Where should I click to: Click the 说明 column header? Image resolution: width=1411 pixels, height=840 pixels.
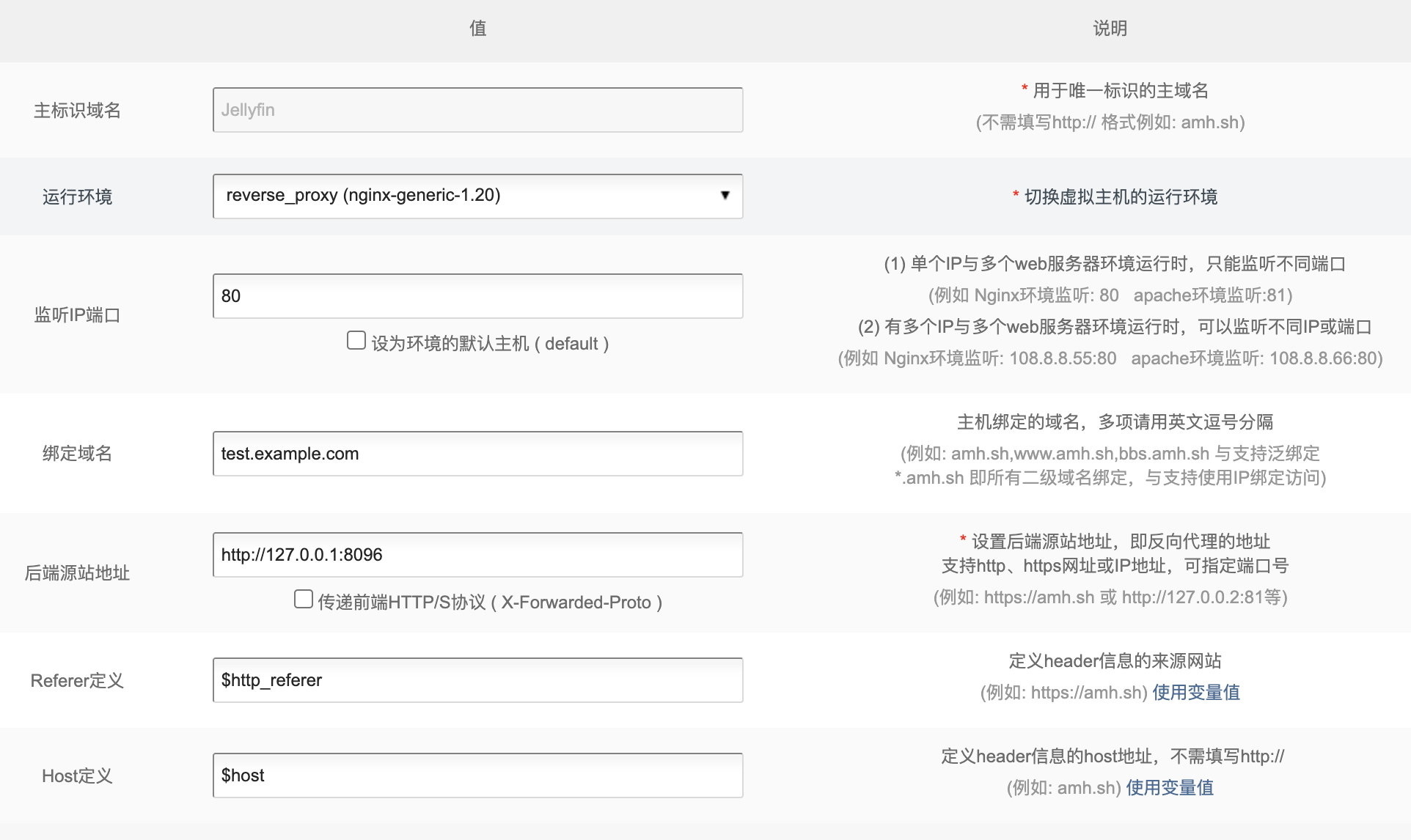click(1110, 29)
